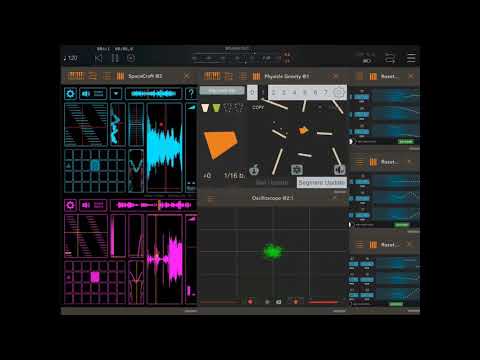The height and width of the screenshot is (360, 480).
Task: Click magenta volume ramp icon
Action: (x=191, y=219)
